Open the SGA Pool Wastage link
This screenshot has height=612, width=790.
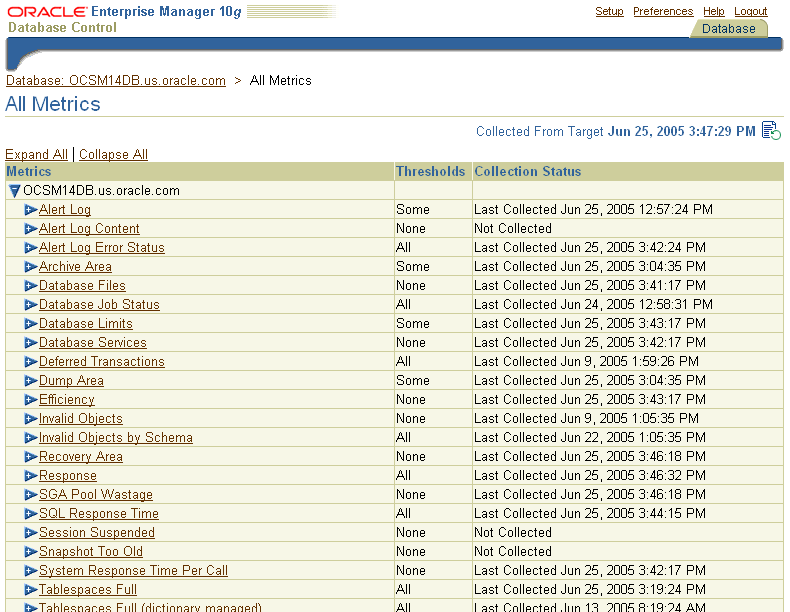click(x=96, y=495)
